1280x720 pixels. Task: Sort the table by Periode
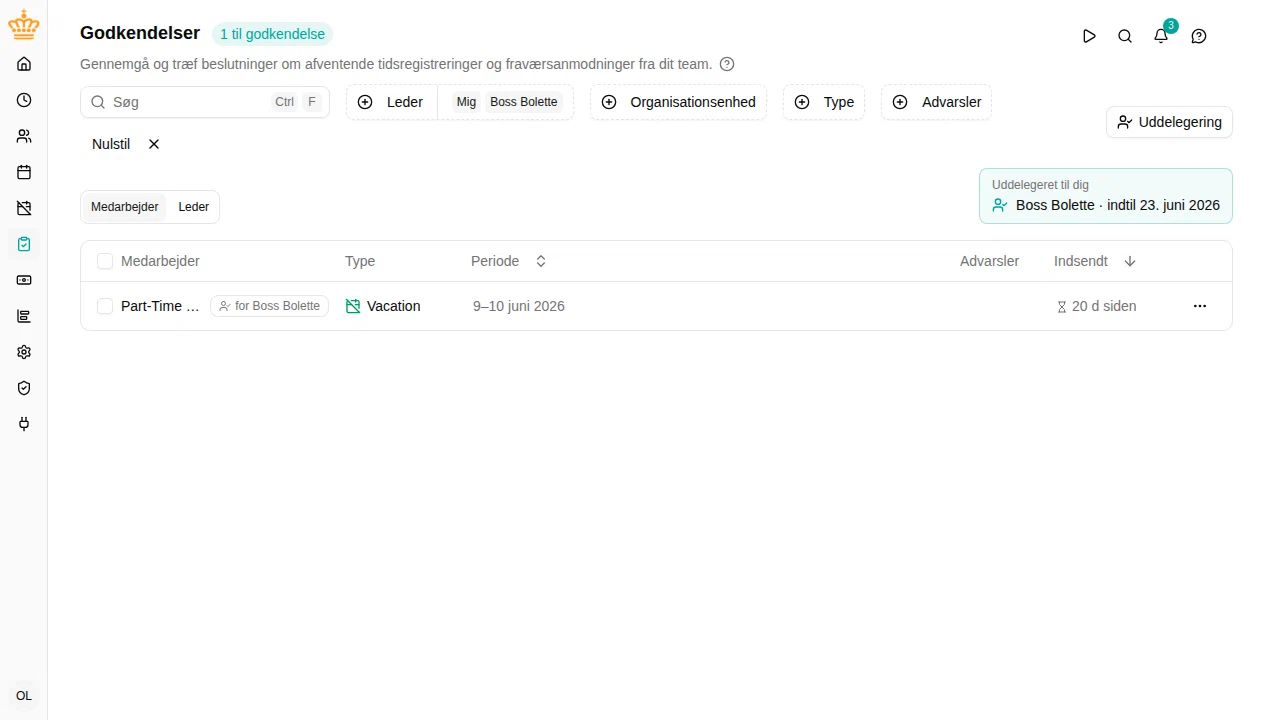509,261
